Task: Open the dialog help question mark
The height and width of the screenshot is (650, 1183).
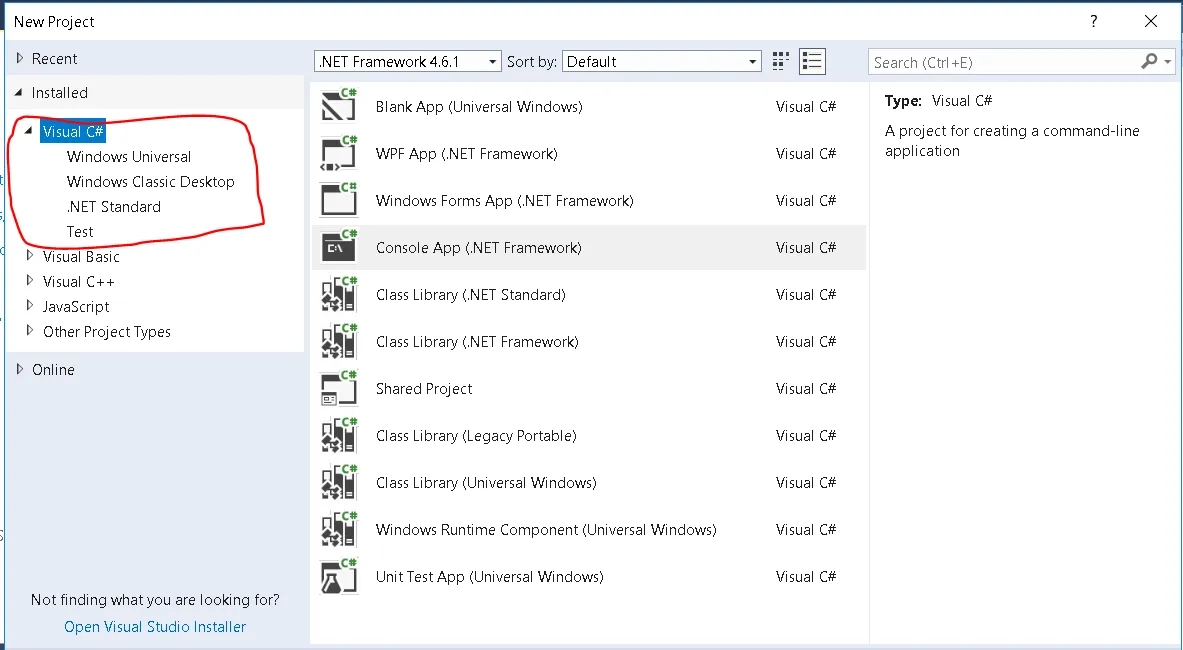Action: pyautogui.click(x=1094, y=21)
